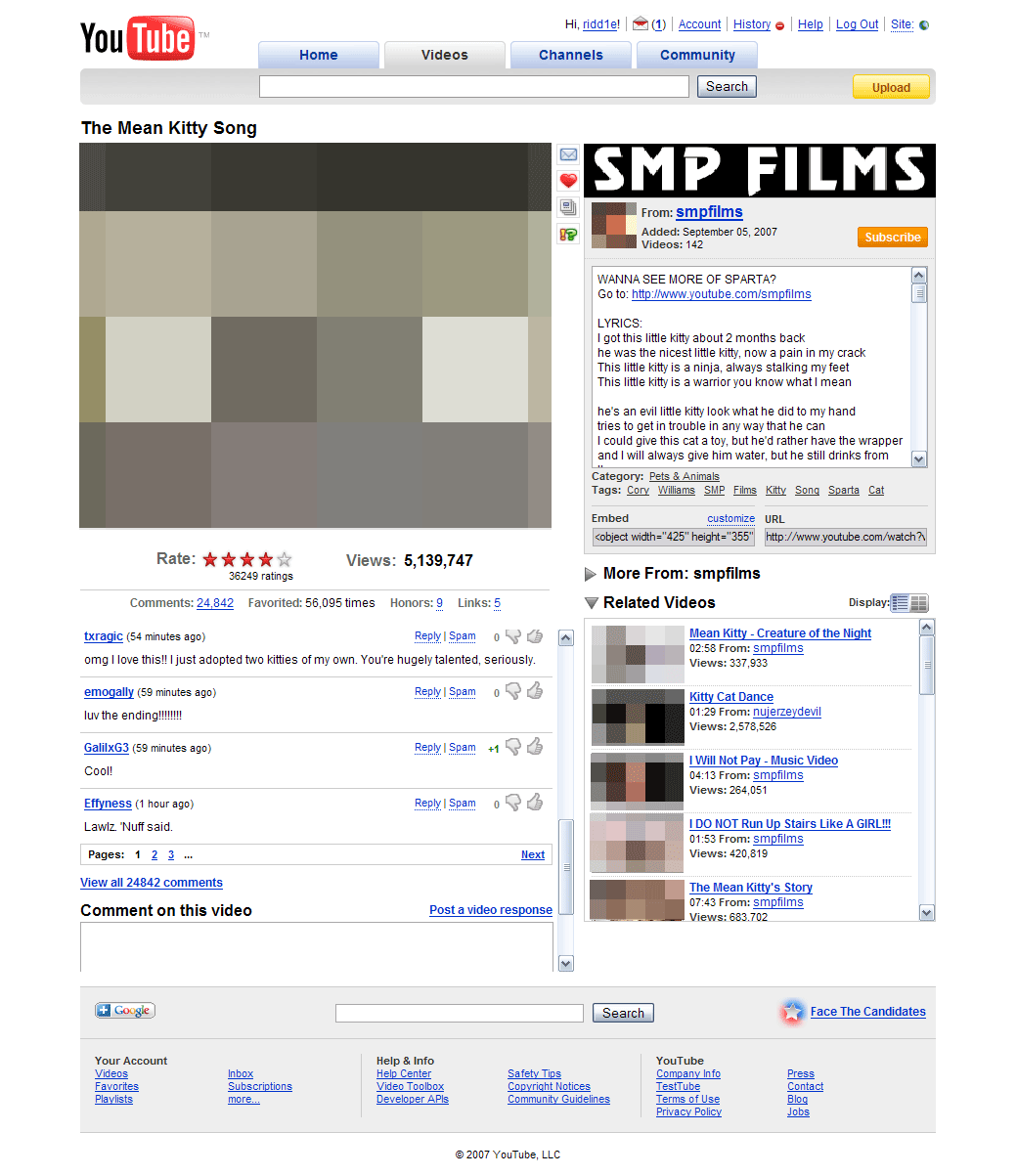This screenshot has width=1017, height=1176.
Task: Click the Log Out link
Action: 858,24
